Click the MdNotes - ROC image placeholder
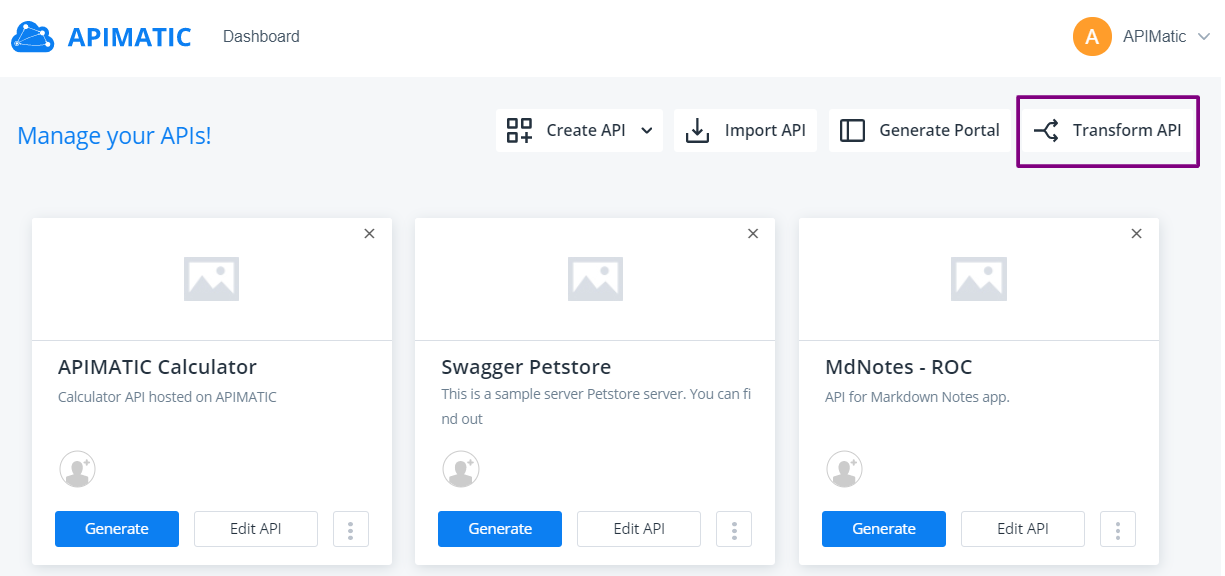Viewport: 1225px width, 576px height. coord(978,279)
